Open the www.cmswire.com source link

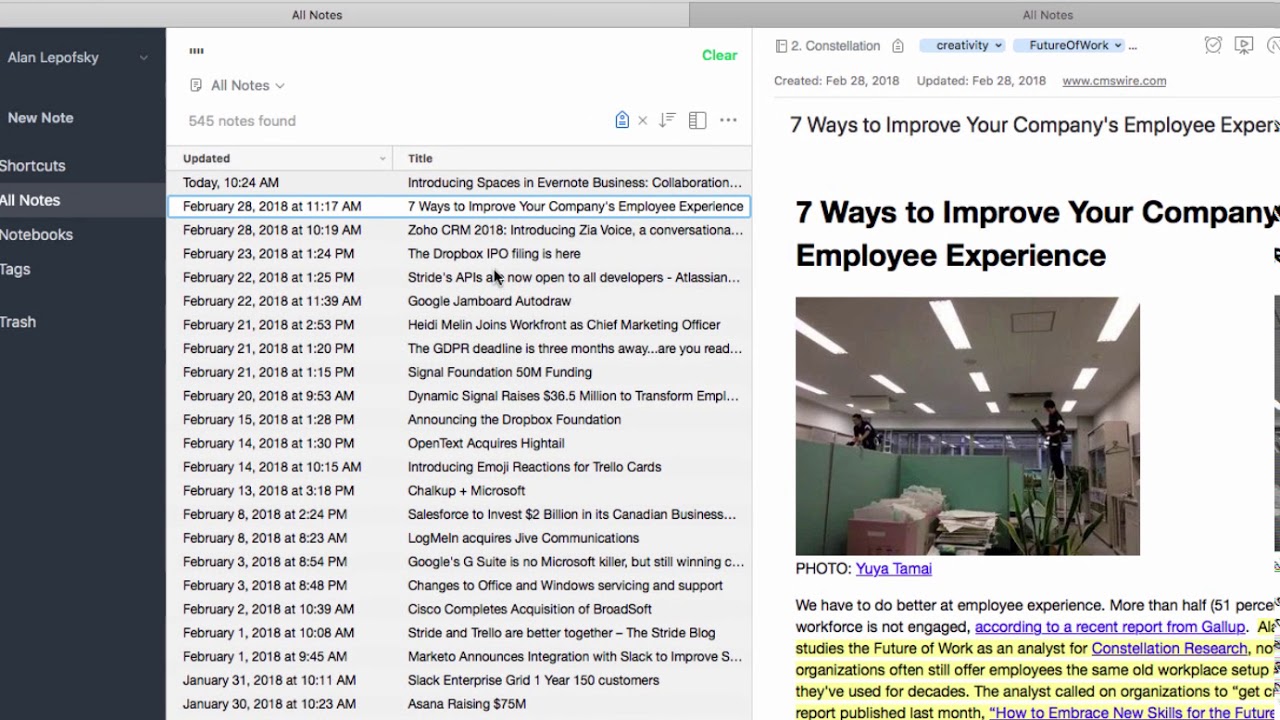pos(1114,81)
